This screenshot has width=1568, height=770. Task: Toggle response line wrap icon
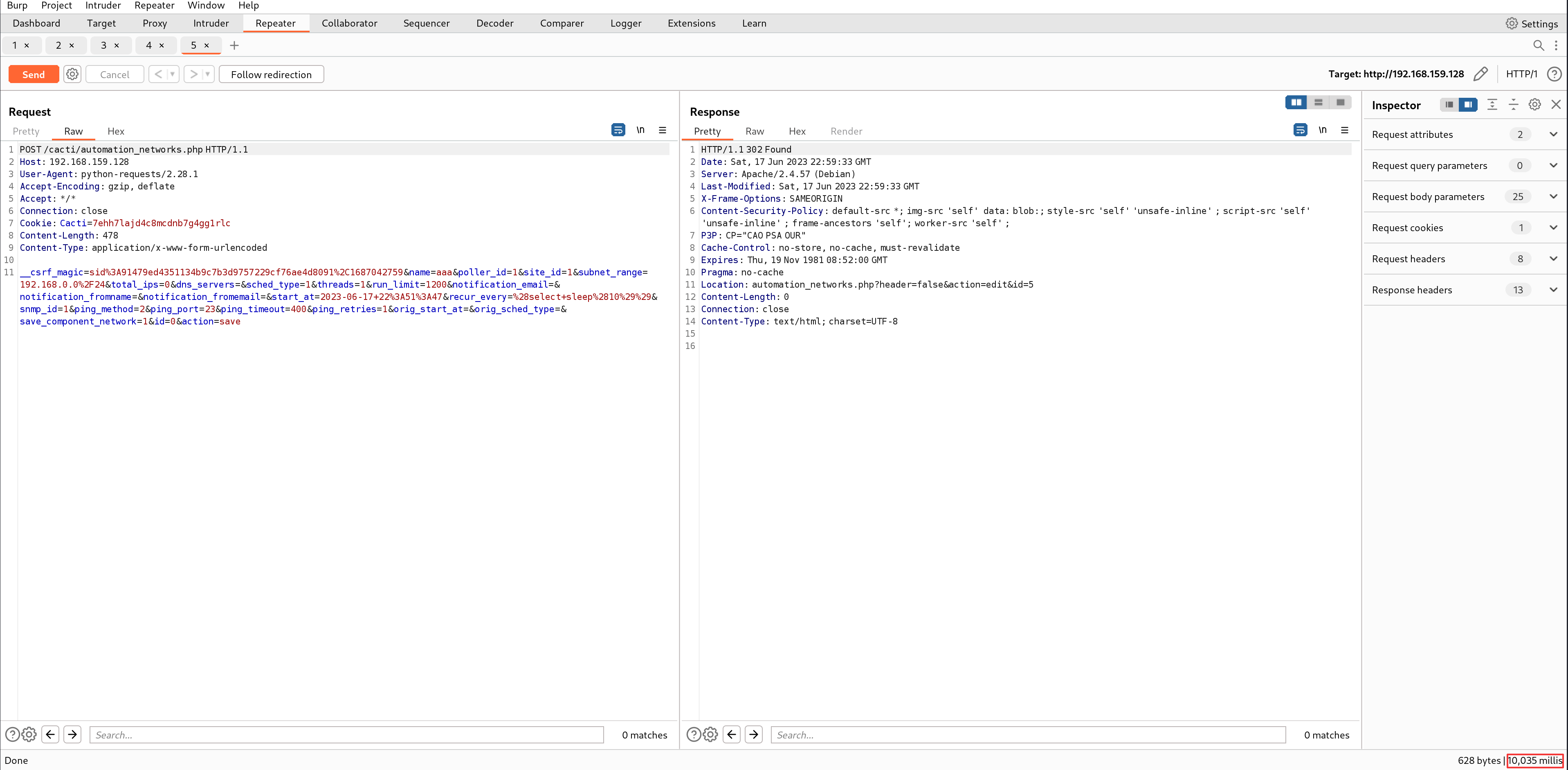1300,130
